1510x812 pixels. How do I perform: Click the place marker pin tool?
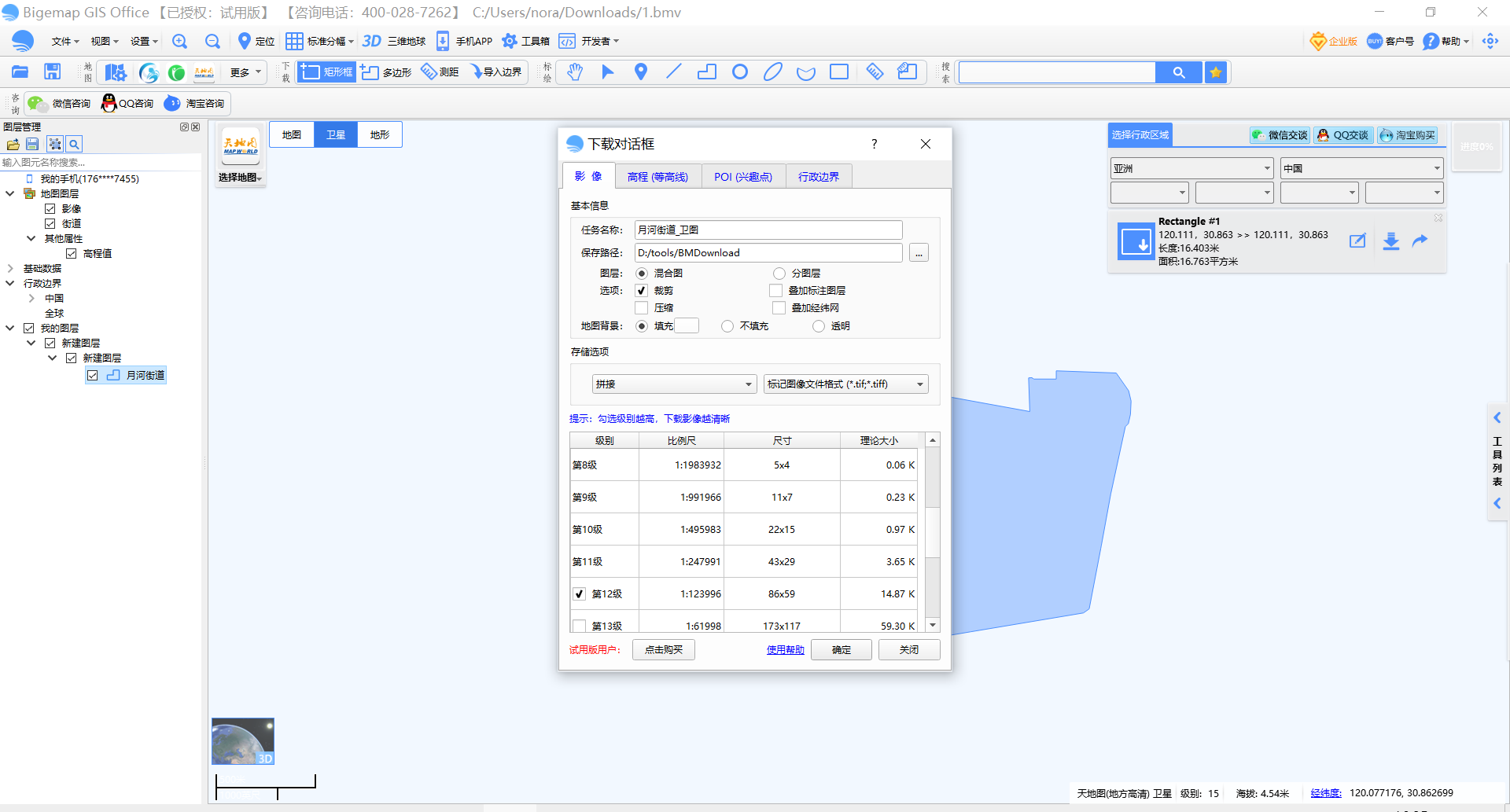641,72
